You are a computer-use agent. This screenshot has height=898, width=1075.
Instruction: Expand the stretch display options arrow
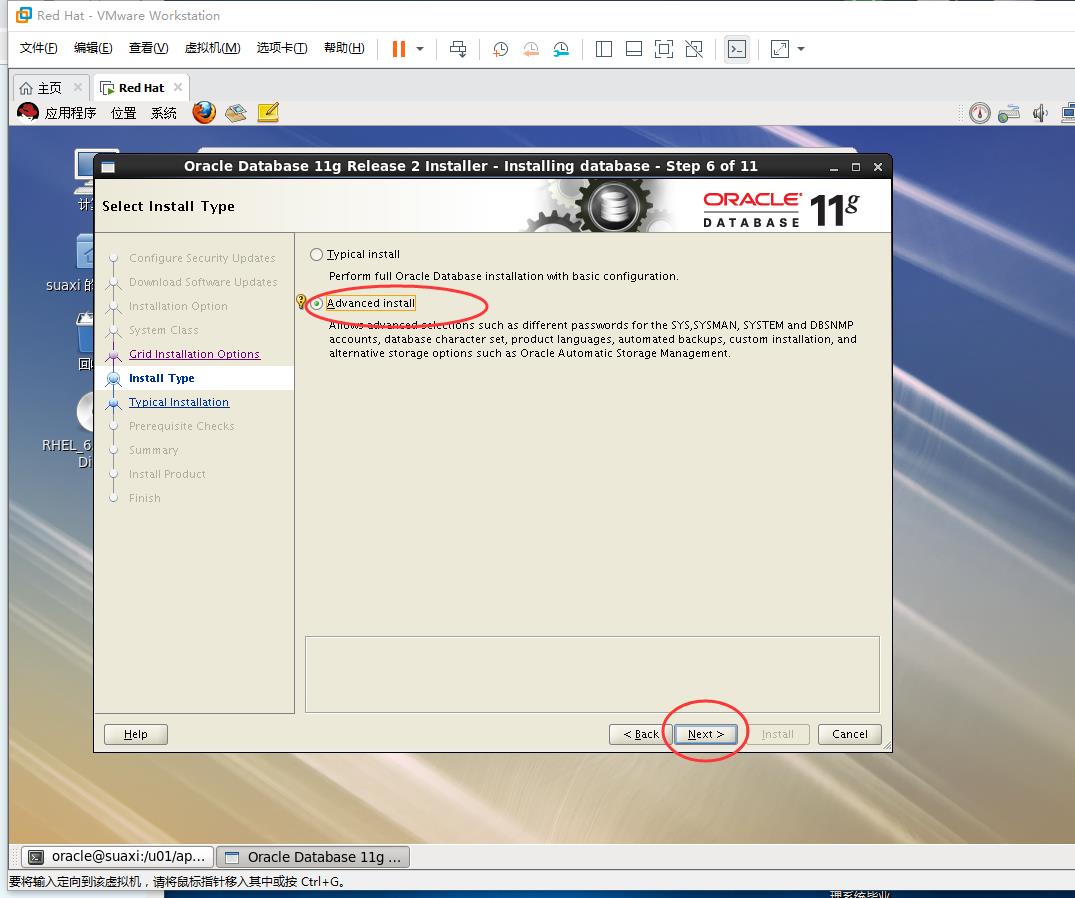point(801,49)
